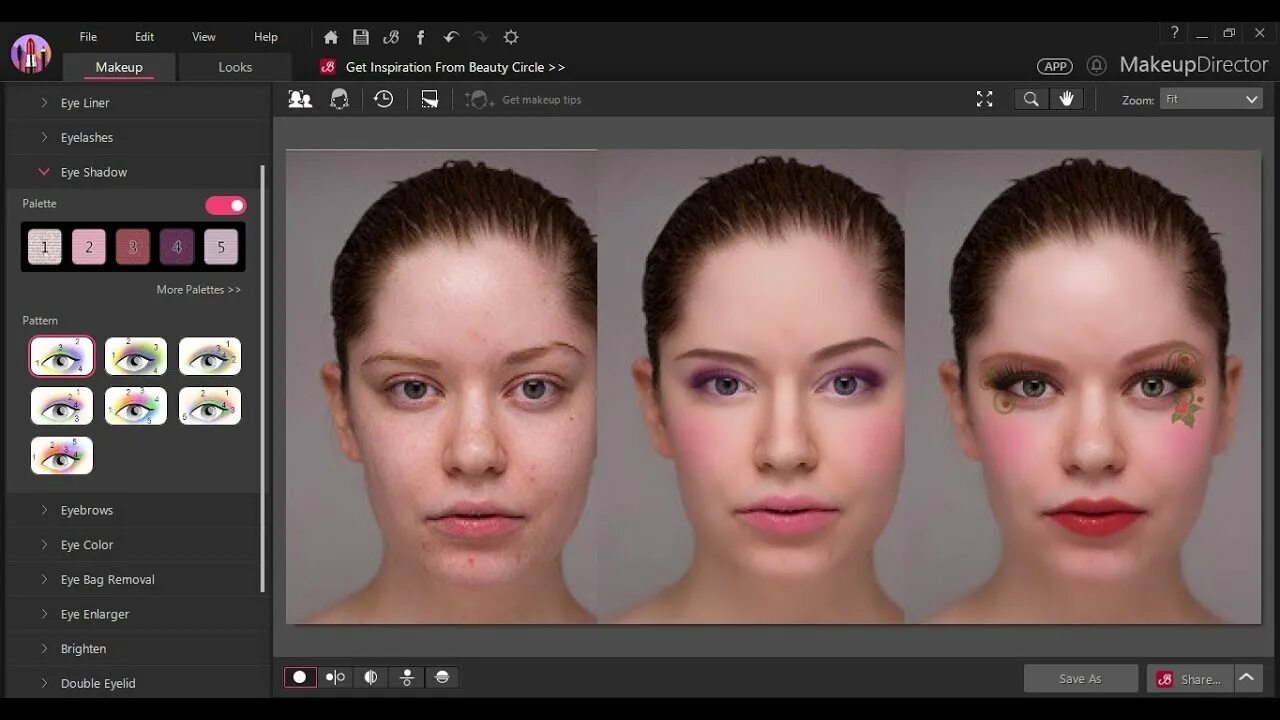Undo the last change

tap(451, 37)
